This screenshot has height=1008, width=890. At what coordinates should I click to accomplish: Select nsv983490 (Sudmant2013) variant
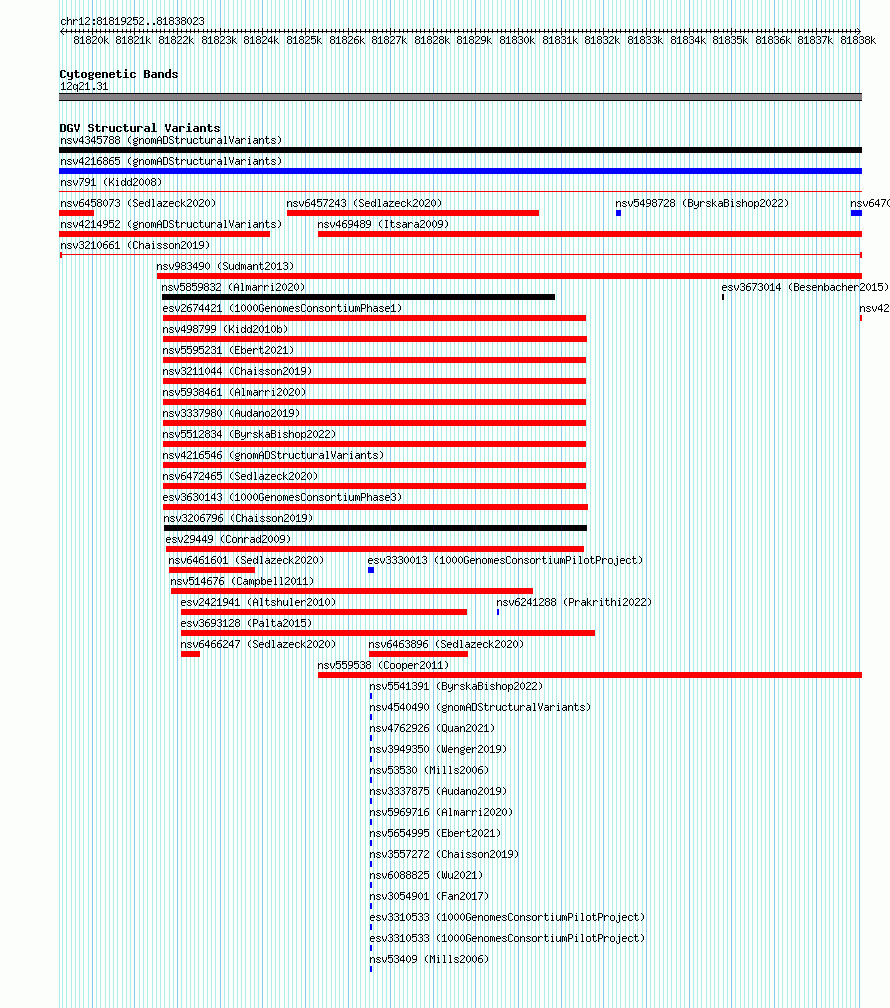coord(225,266)
